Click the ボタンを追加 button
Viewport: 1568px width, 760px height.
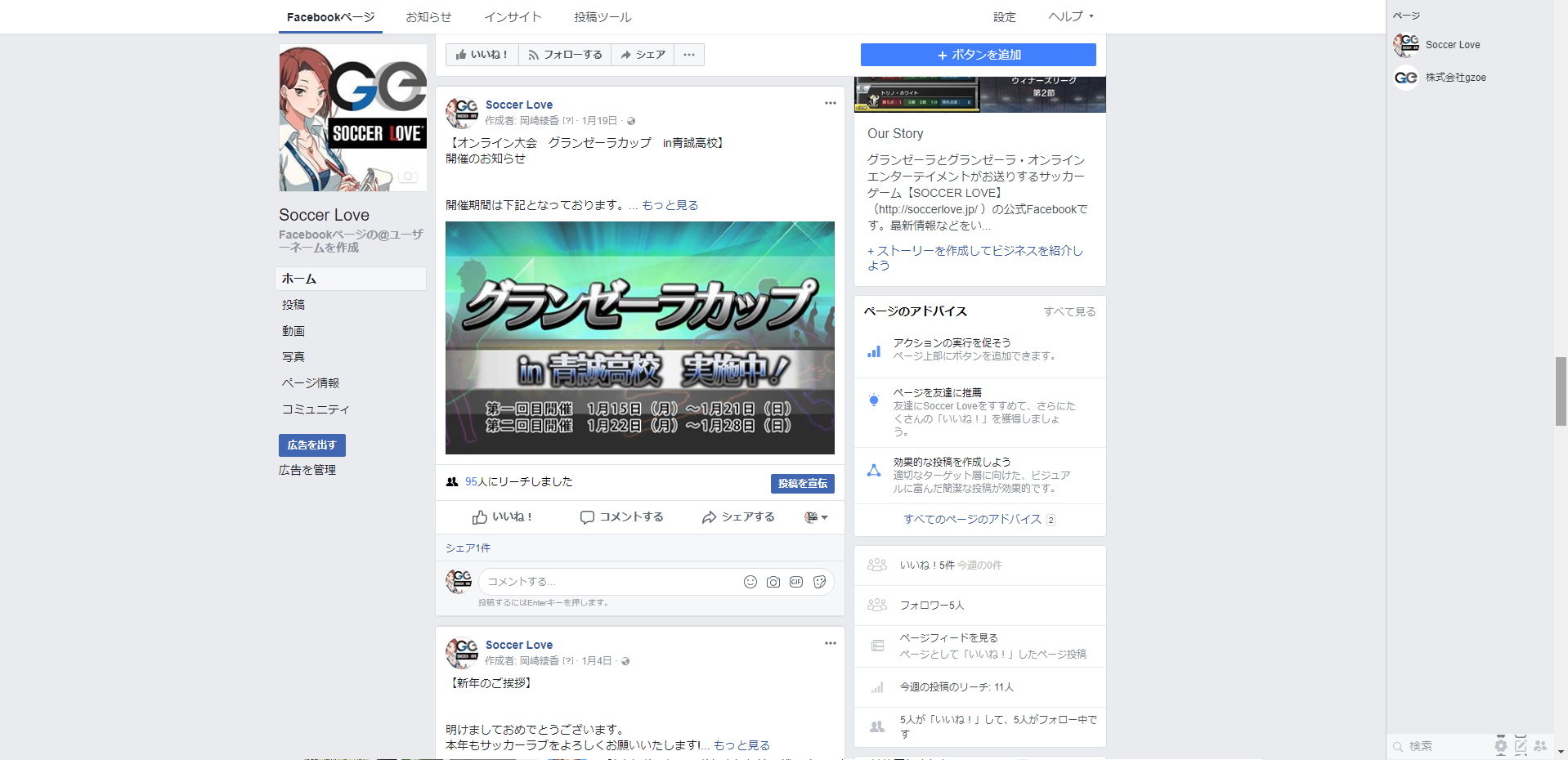coord(979,55)
